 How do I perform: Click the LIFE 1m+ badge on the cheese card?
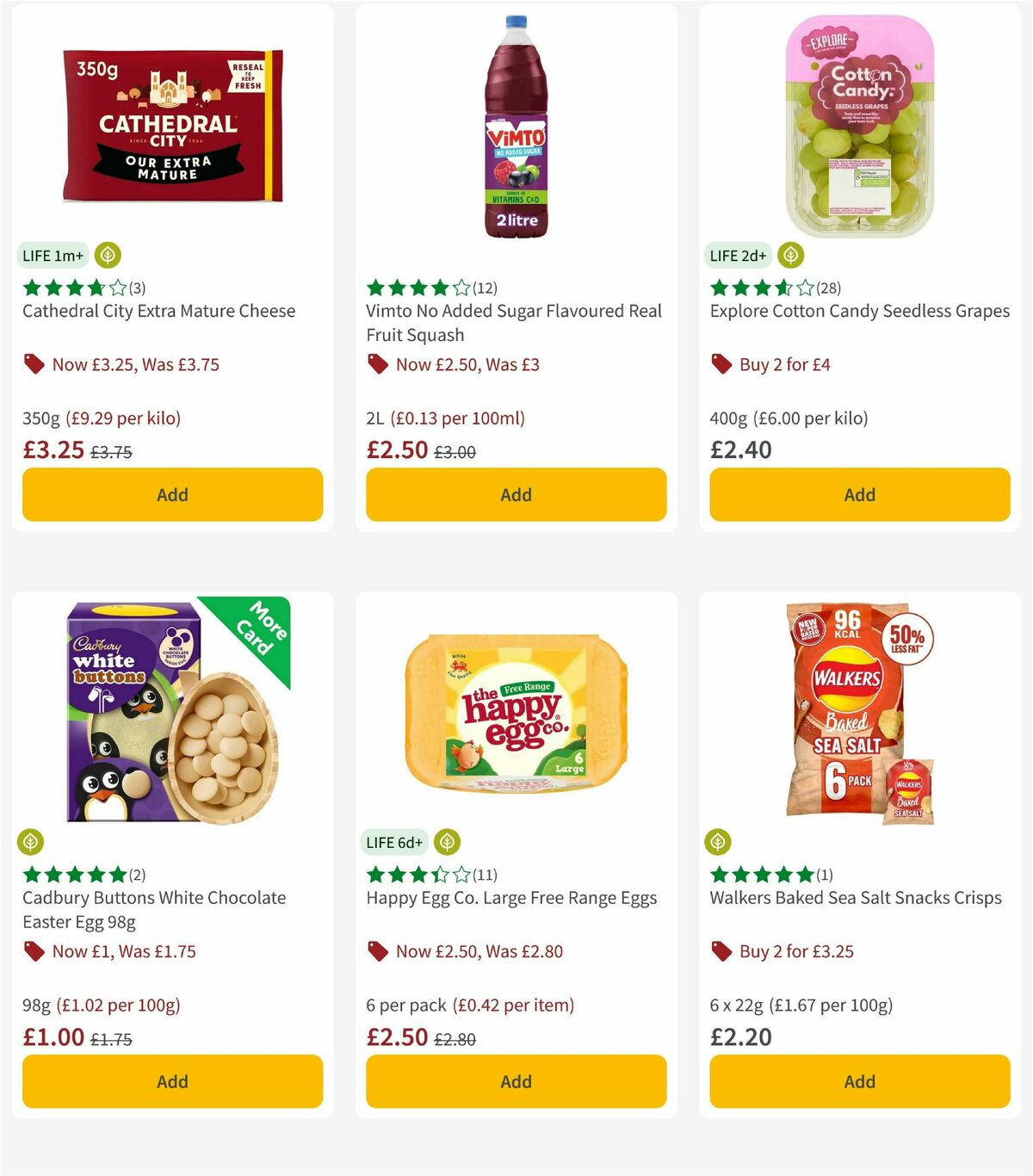coord(53,255)
